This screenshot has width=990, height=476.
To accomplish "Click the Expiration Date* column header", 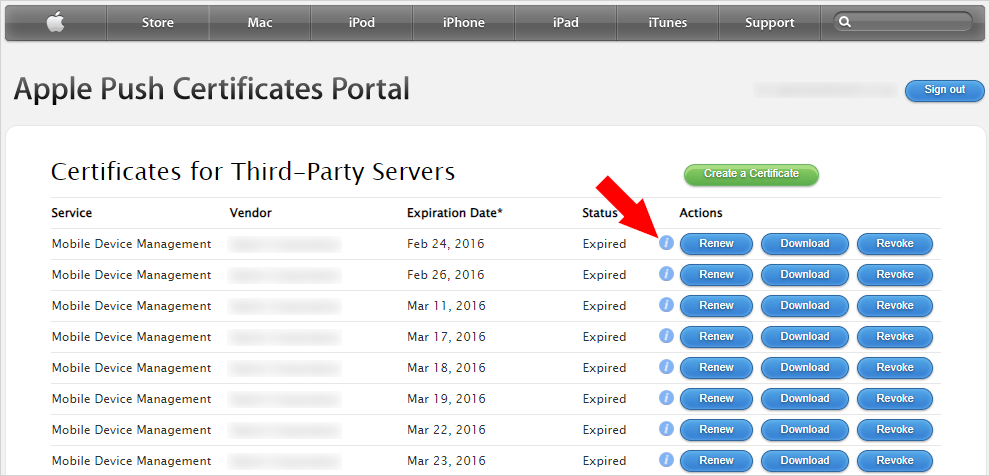I will [455, 213].
